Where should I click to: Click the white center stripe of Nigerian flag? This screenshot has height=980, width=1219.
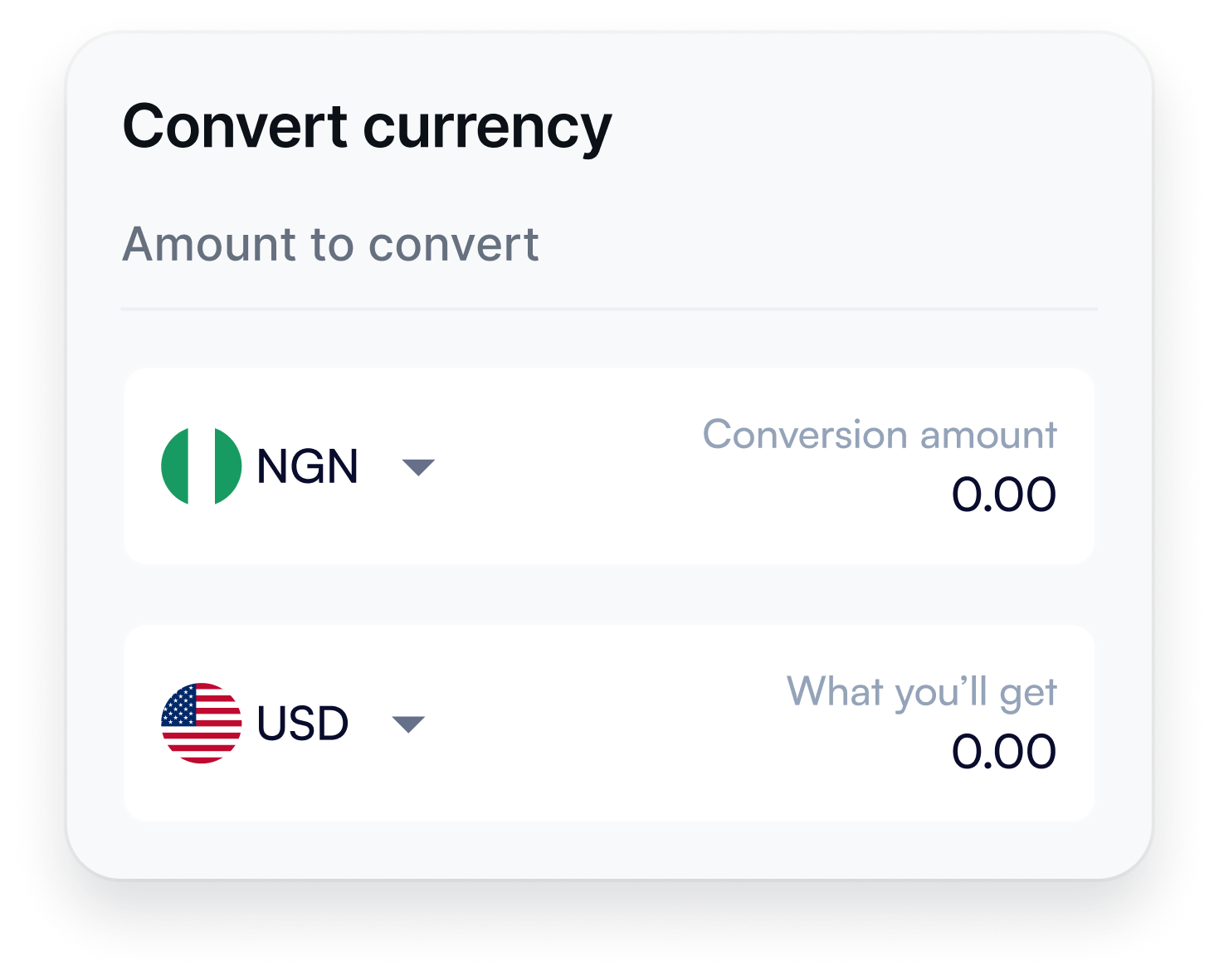click(x=201, y=466)
